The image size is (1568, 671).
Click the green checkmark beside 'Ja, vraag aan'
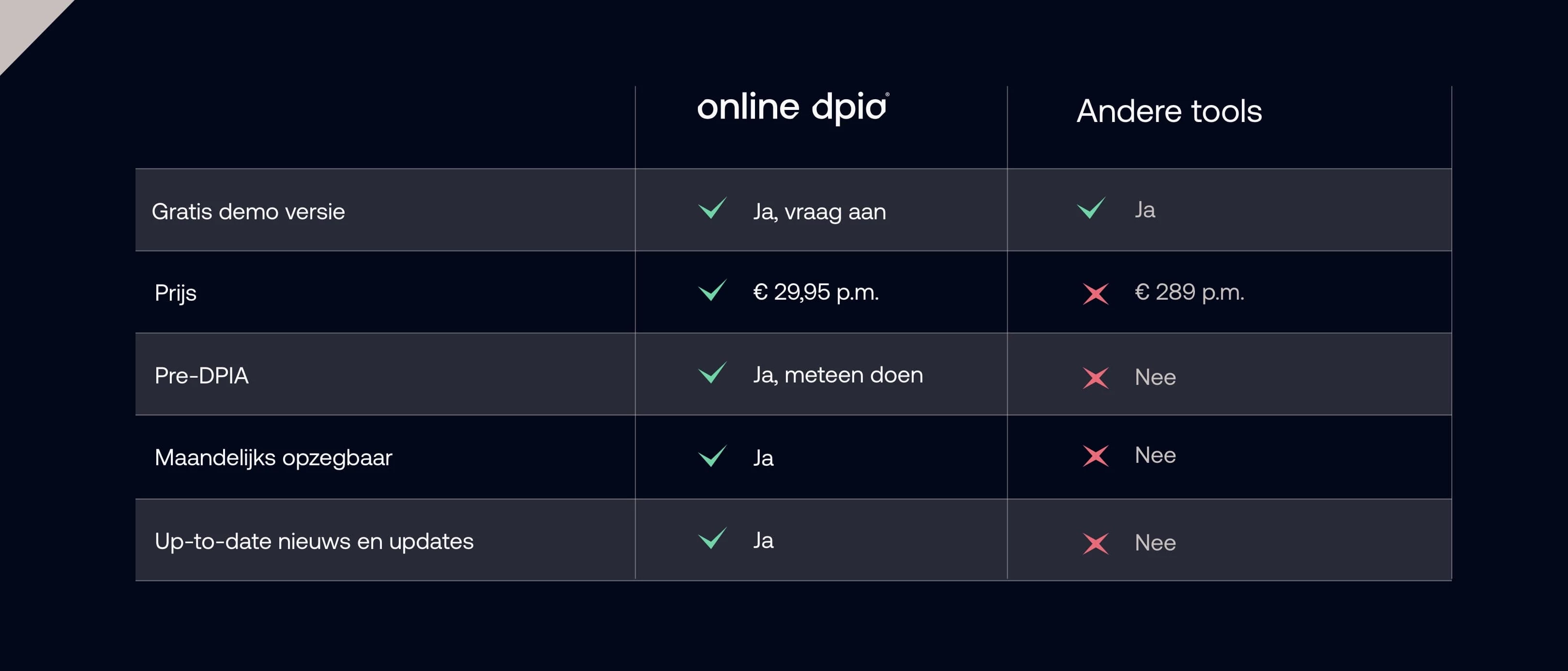point(712,208)
